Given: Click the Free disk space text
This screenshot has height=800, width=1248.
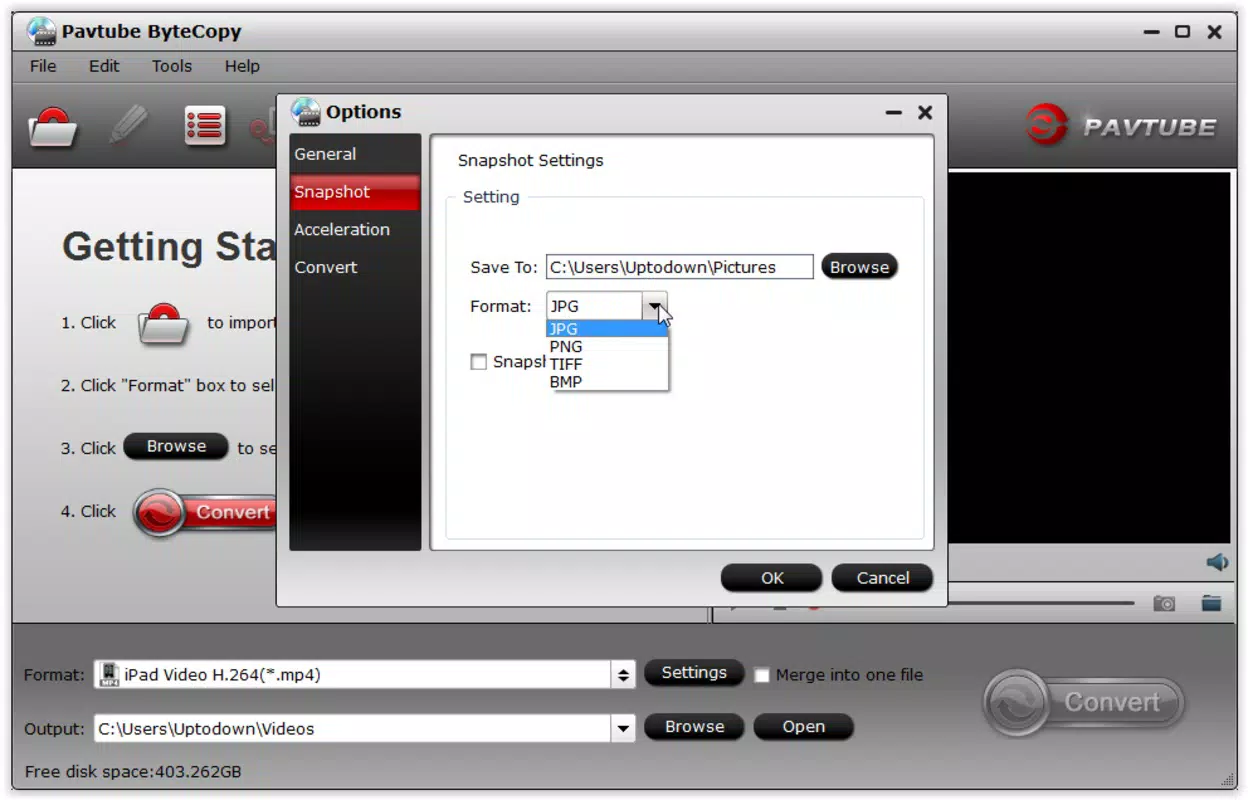Looking at the screenshot, I should (x=133, y=772).
